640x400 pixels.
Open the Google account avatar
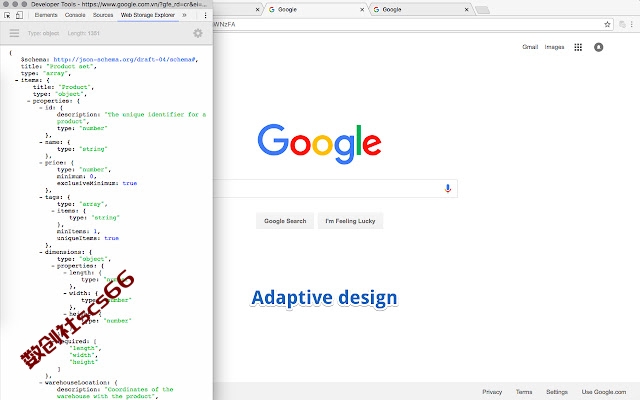pyautogui.click(x=598, y=47)
